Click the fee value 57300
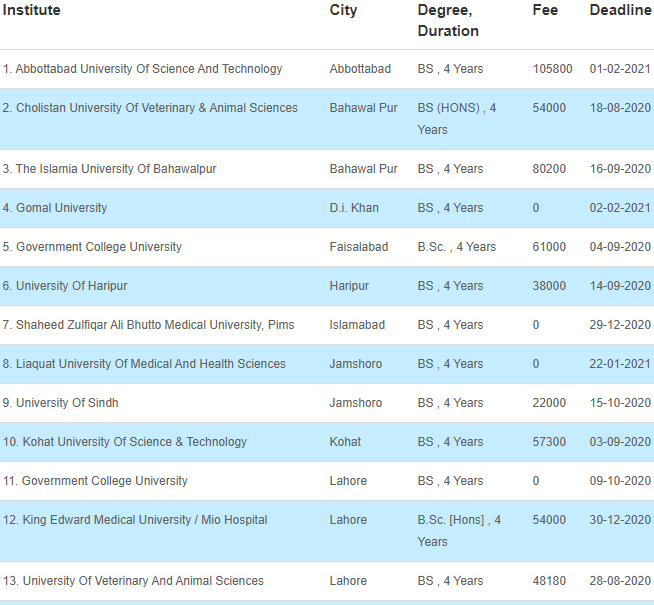Viewport: 654px width, 605px height. pos(549,442)
